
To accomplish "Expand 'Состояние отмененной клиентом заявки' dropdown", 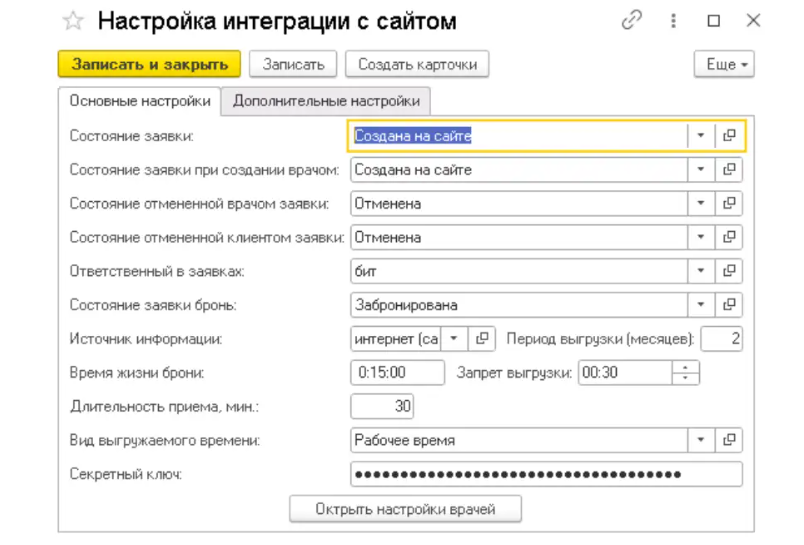I will 701,237.
